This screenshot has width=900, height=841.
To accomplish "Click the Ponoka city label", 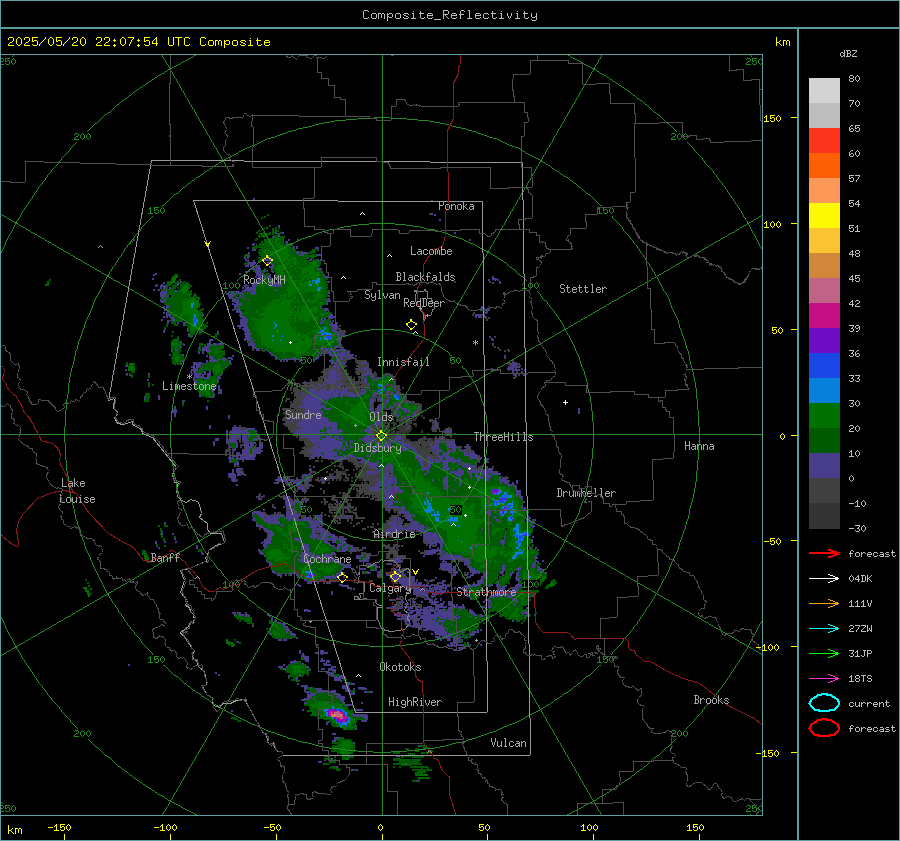I will (456, 206).
